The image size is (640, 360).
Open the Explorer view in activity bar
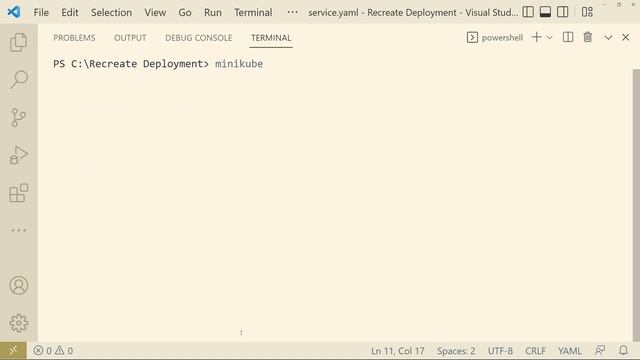click(18, 42)
